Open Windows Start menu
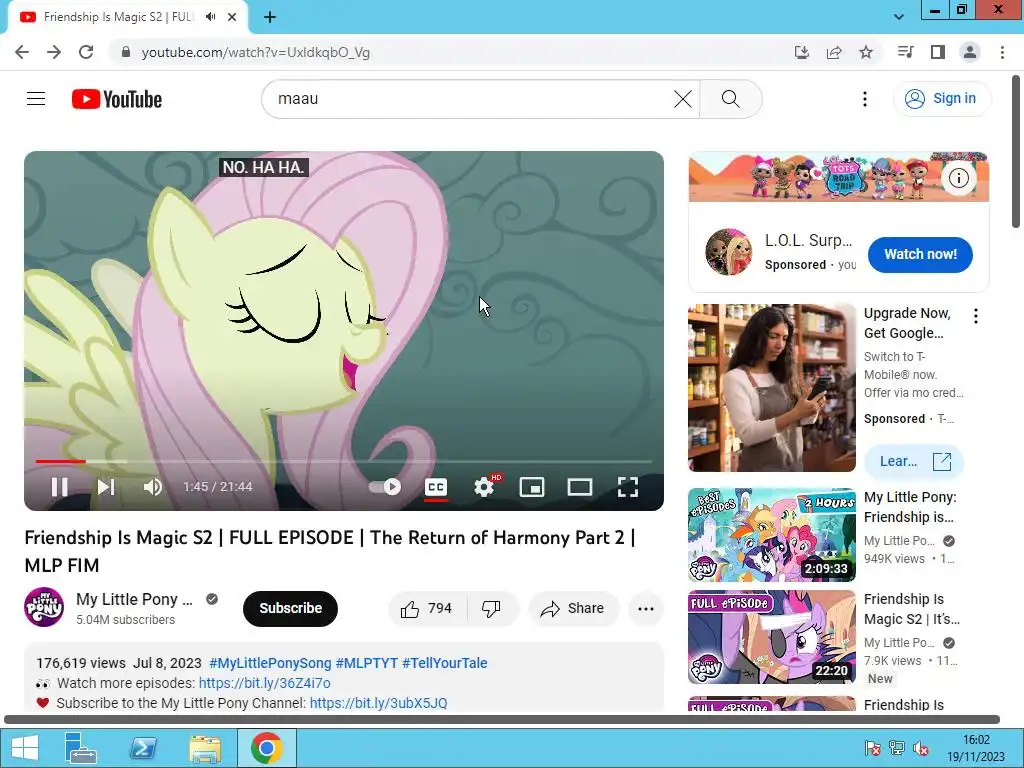Screen dimensions: 1024x768 pos(25,748)
